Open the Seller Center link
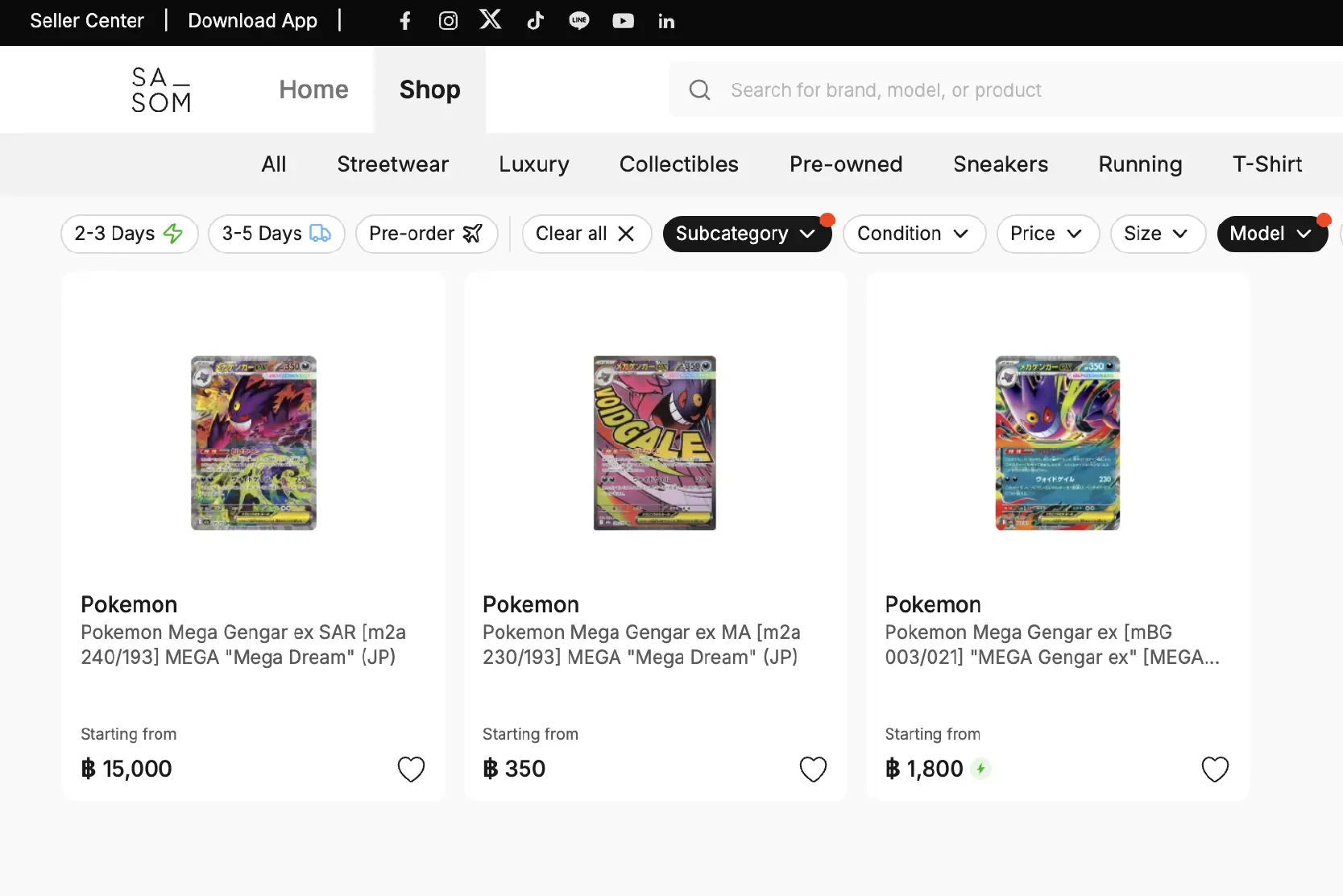The image size is (1343, 896). [87, 21]
